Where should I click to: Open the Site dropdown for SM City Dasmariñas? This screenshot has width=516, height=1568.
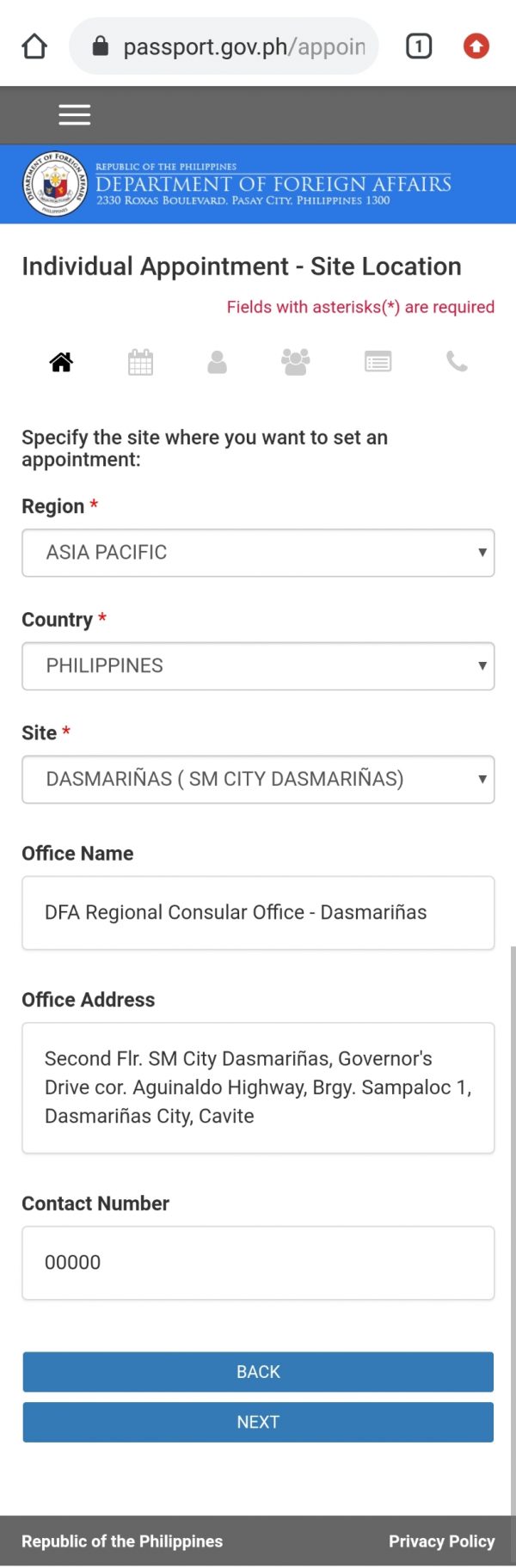click(x=258, y=780)
